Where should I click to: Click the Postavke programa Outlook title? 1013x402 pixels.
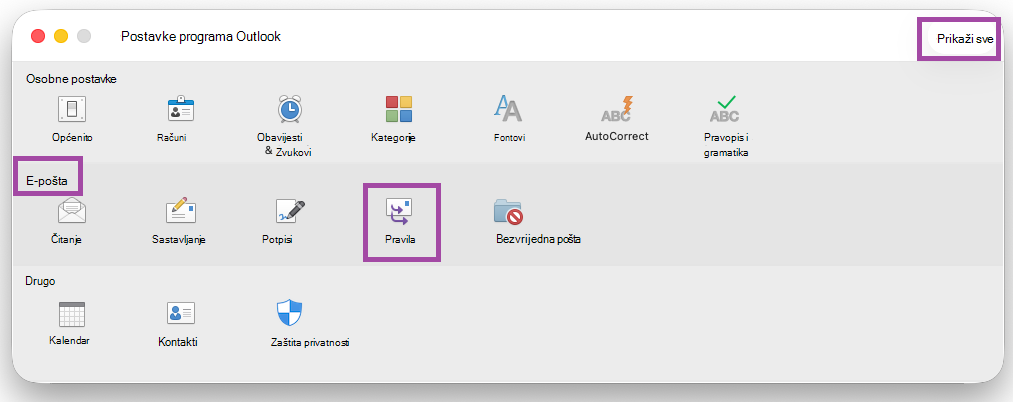pos(201,37)
